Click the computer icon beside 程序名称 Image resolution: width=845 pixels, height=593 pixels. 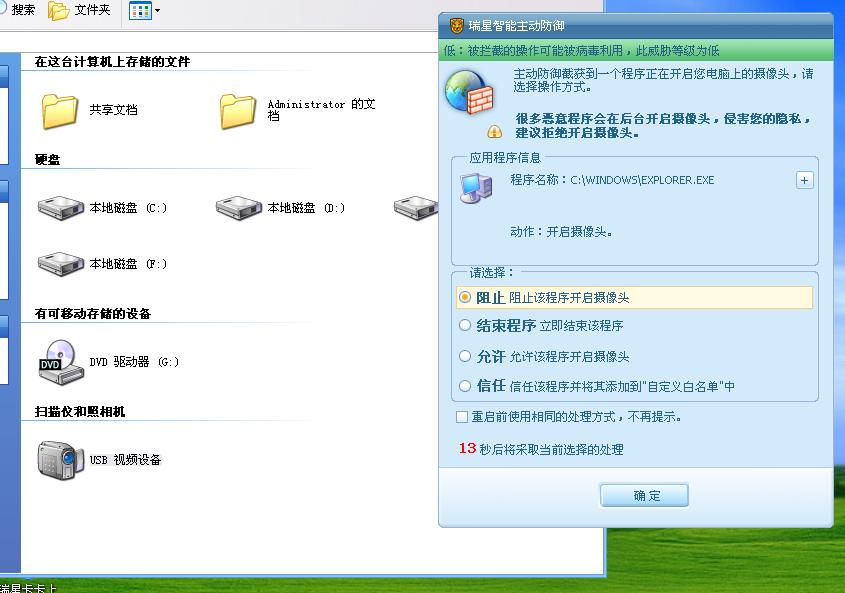[x=476, y=188]
